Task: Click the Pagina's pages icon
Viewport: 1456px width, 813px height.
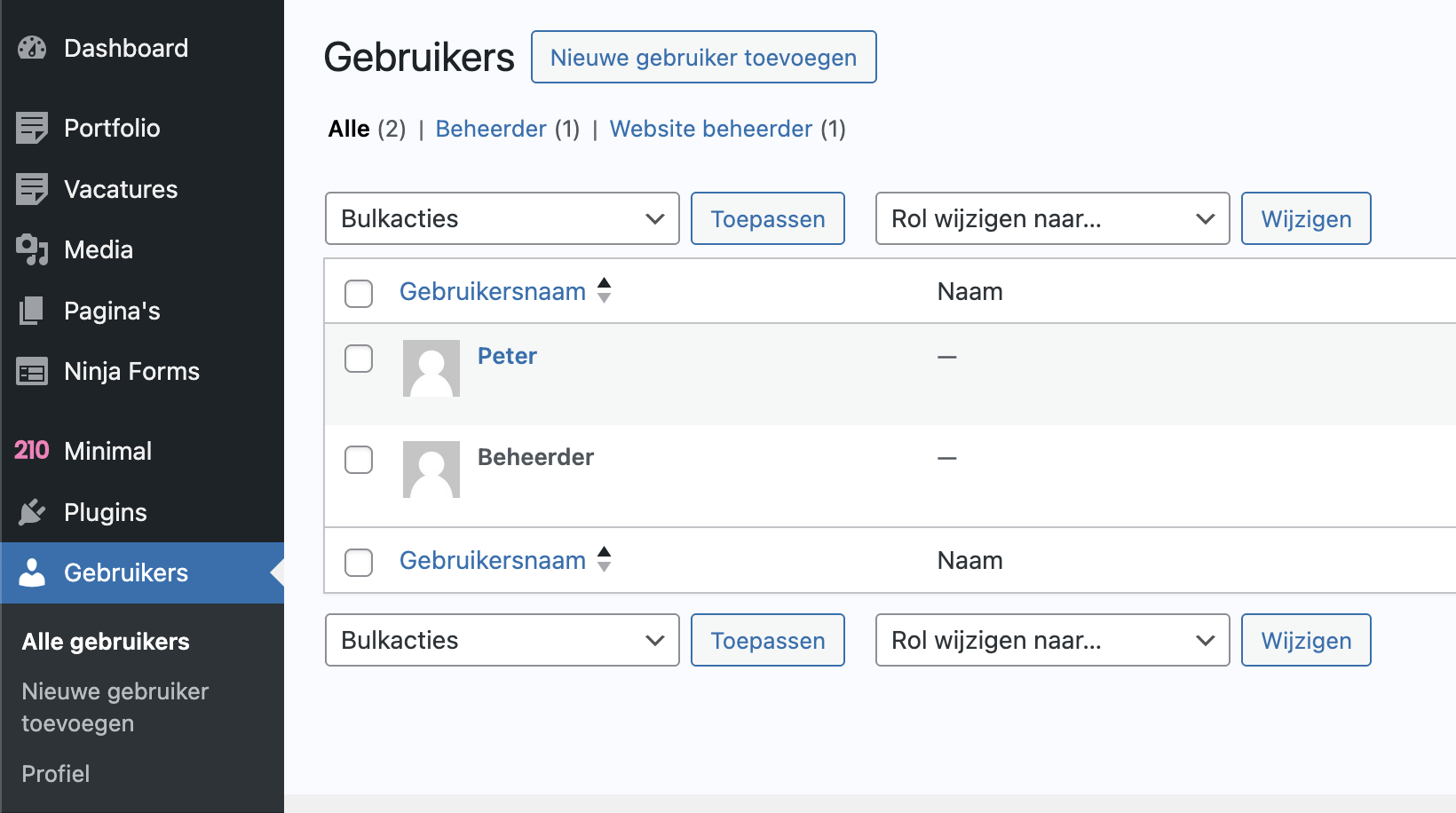Action: (x=32, y=311)
